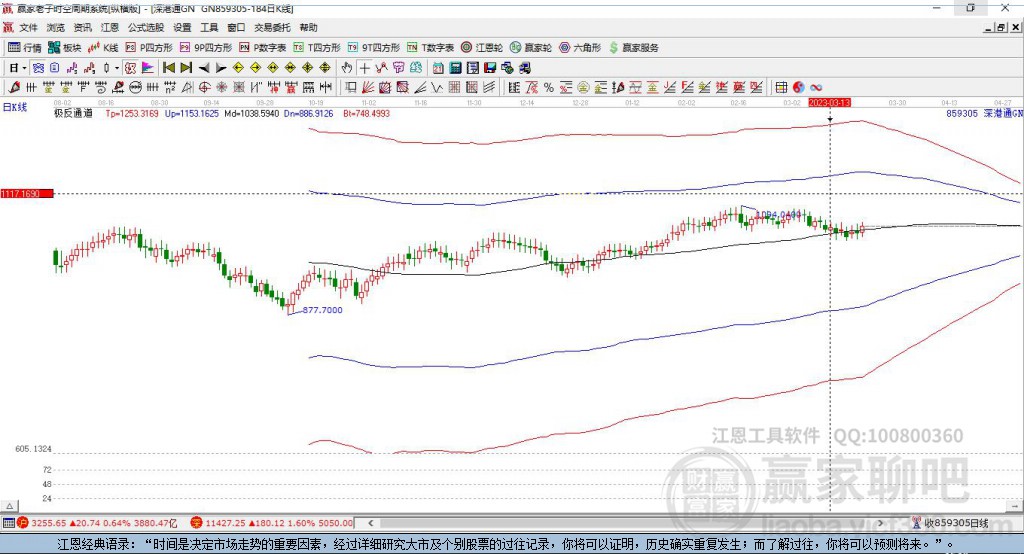Image resolution: width=1024 pixels, height=554 pixels.
Task: Toggle the crosshair cursor tool
Action: click(x=365, y=68)
